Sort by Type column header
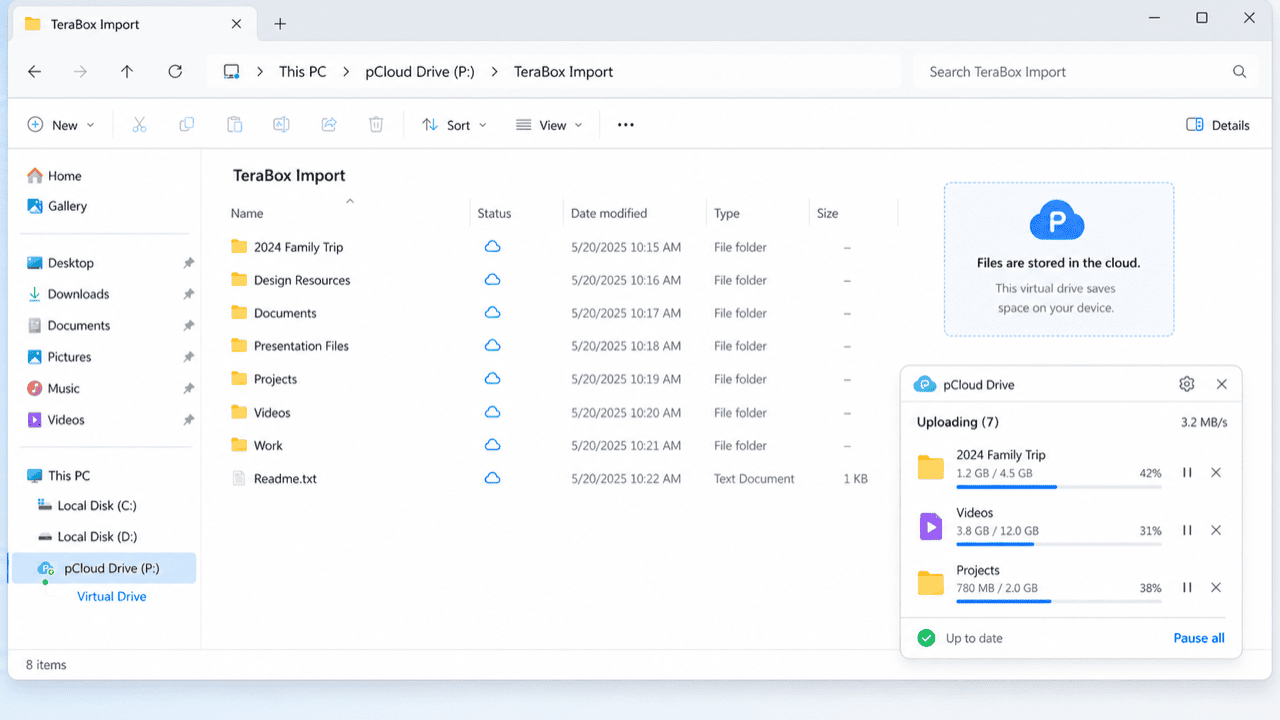The width and height of the screenshot is (1280, 720). [x=727, y=213]
